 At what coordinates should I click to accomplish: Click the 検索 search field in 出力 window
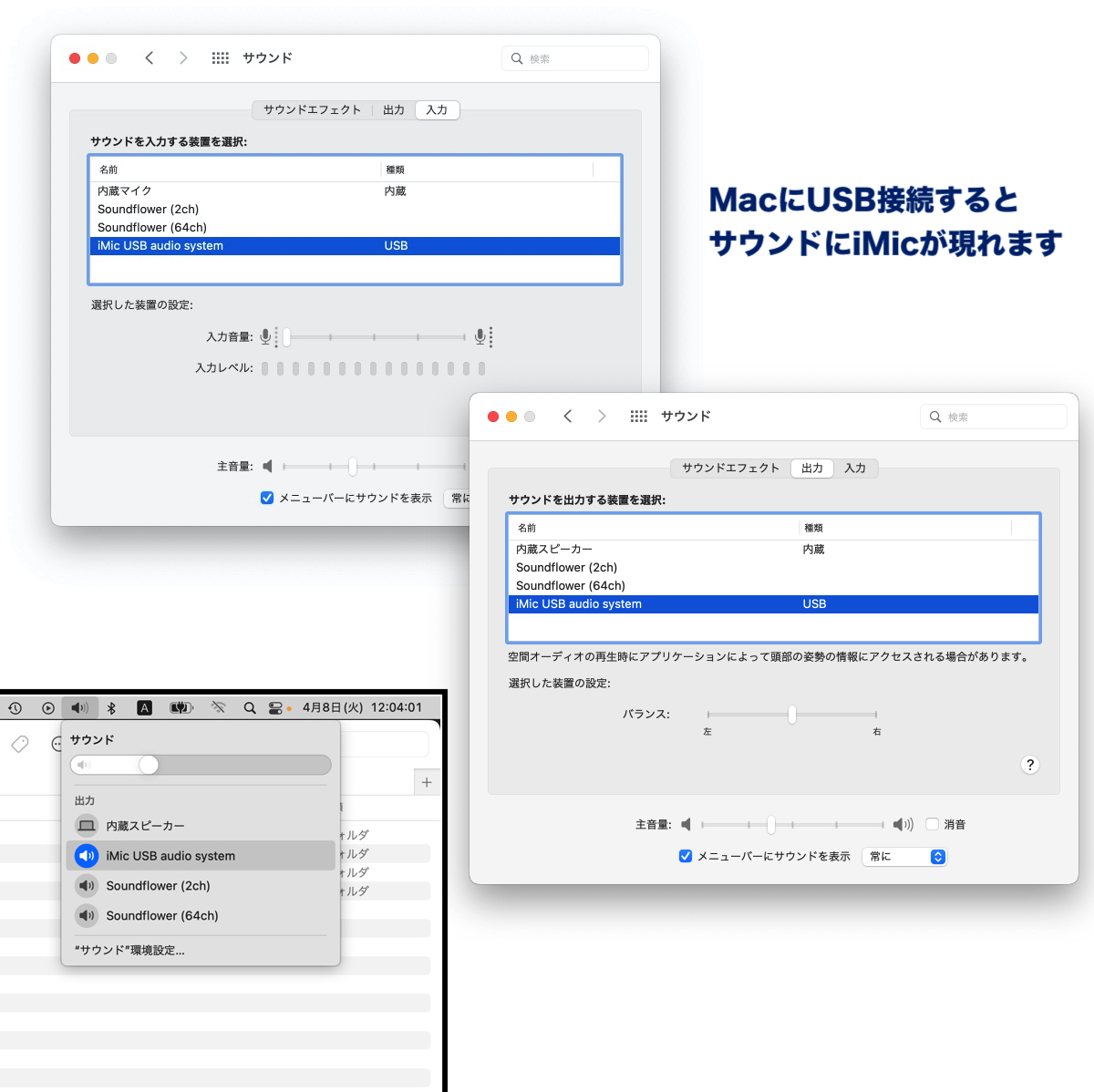pos(994,417)
